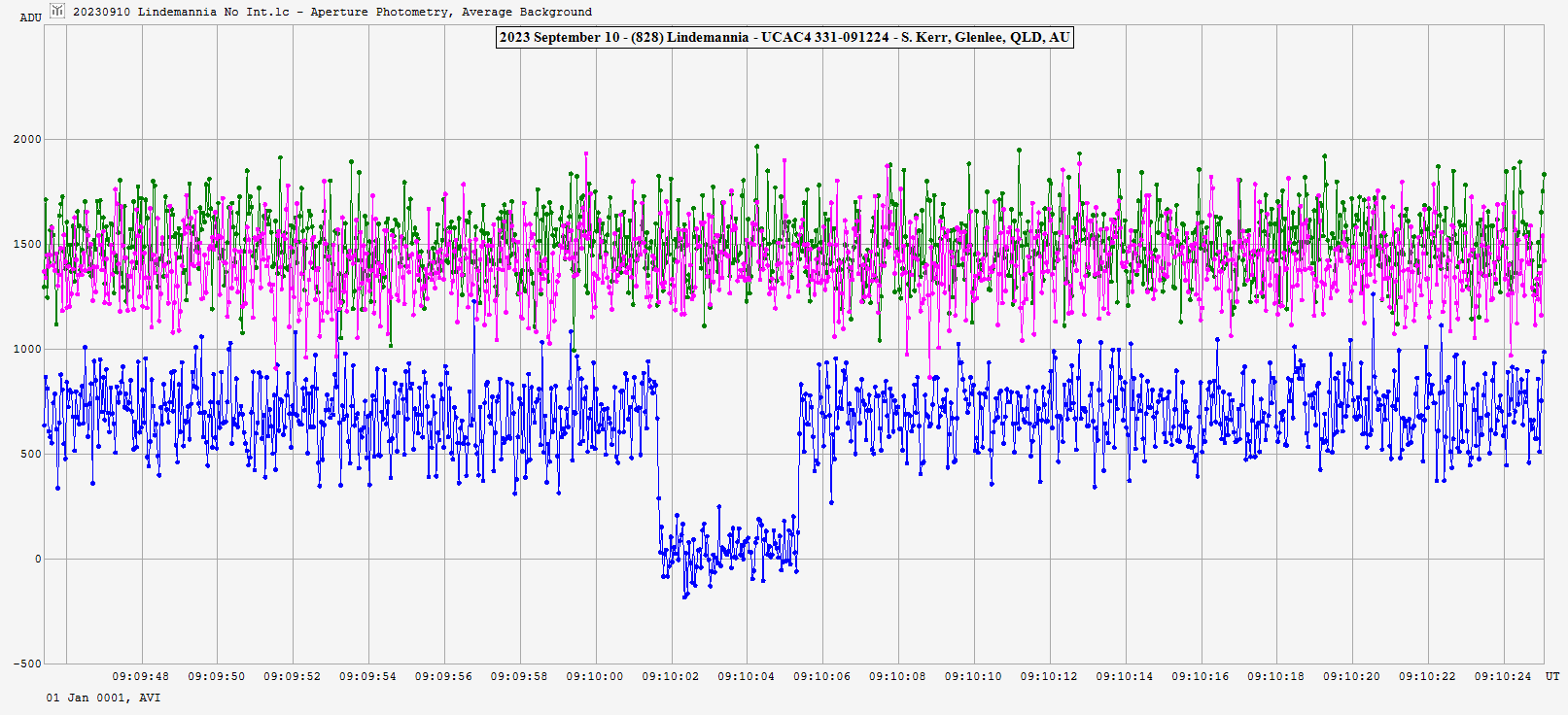Click the 09:10:16 time label
Viewport: 1568px width, 715px height.
pos(1201,676)
